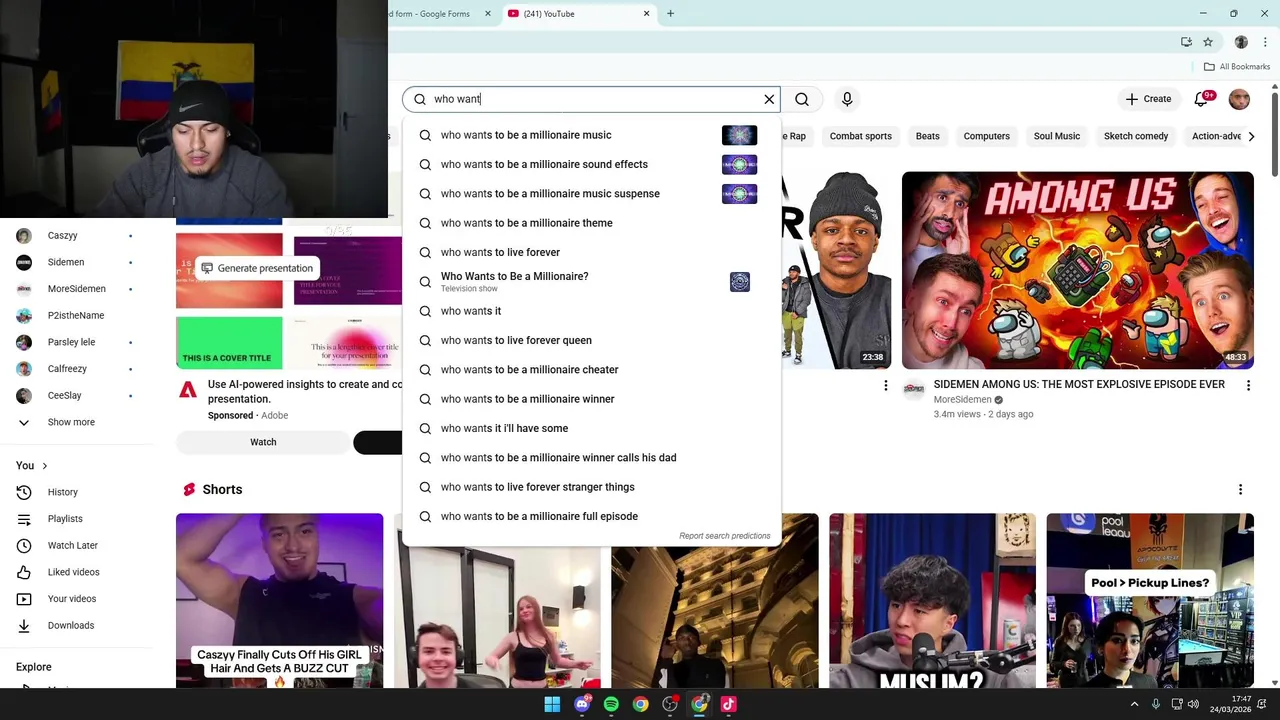The image size is (1280, 720).
Task: Open Windows Start menu
Action: [552, 704]
